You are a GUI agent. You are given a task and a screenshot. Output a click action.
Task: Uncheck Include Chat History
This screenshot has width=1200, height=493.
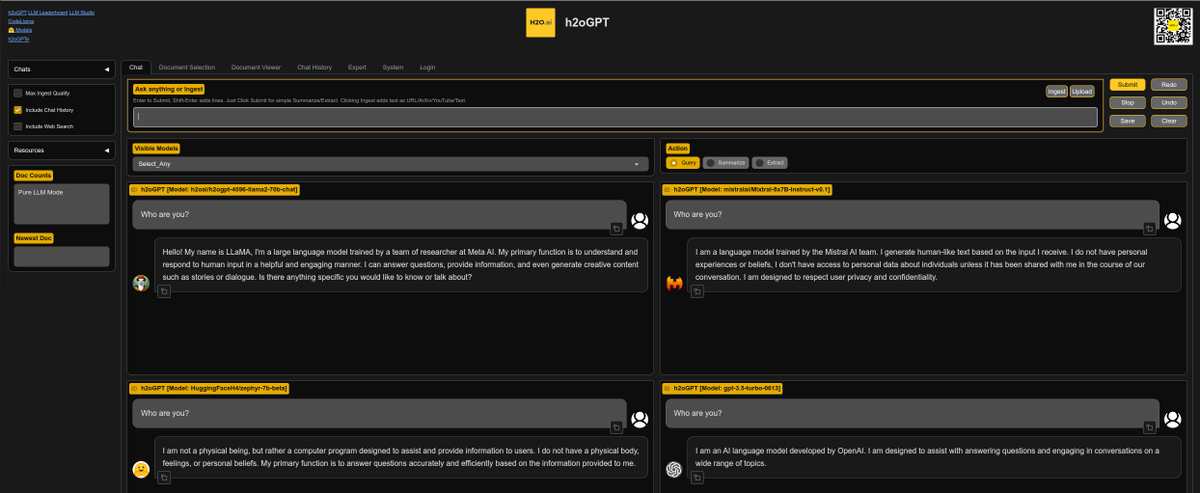pos(18,110)
